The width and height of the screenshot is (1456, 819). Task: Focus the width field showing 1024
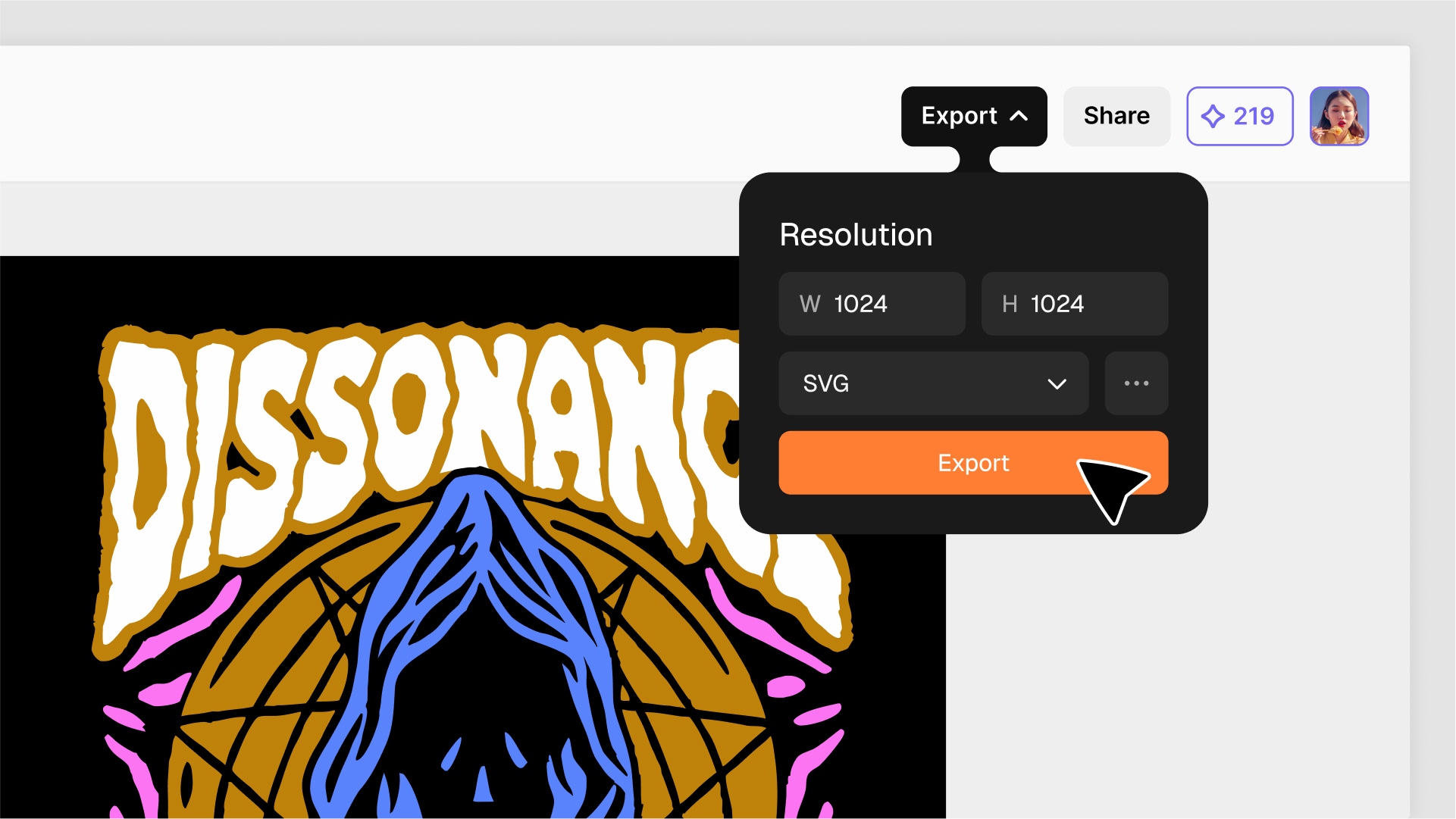(x=872, y=304)
